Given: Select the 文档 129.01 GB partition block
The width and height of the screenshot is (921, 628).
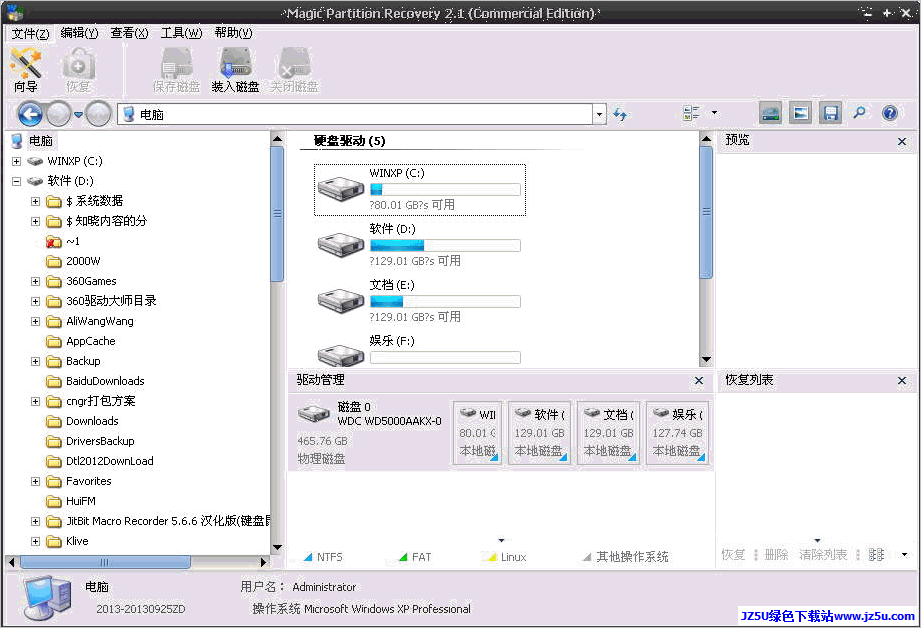Looking at the screenshot, I should [x=608, y=433].
